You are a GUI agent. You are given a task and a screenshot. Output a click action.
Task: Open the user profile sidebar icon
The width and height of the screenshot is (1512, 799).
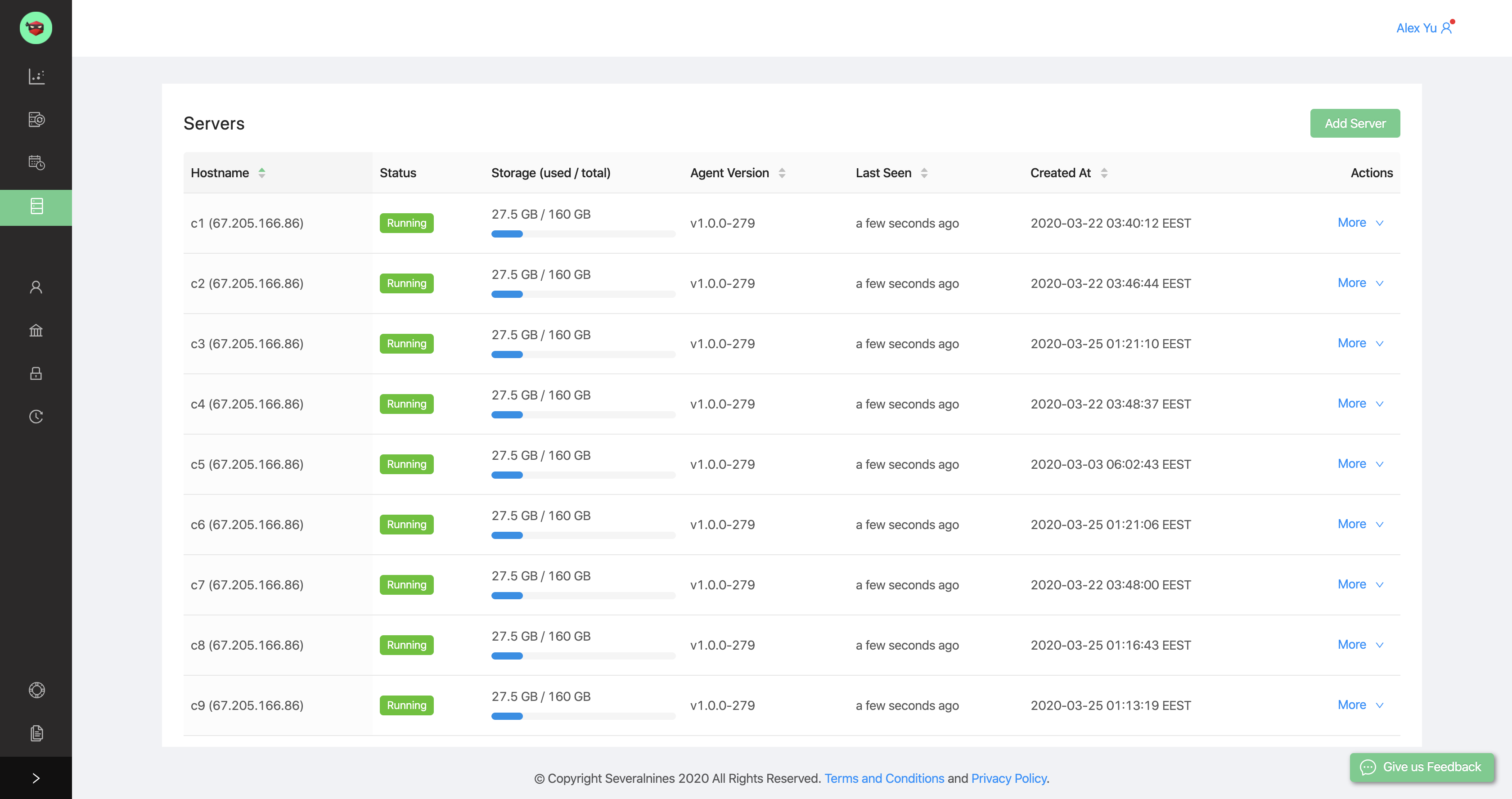(x=36, y=287)
